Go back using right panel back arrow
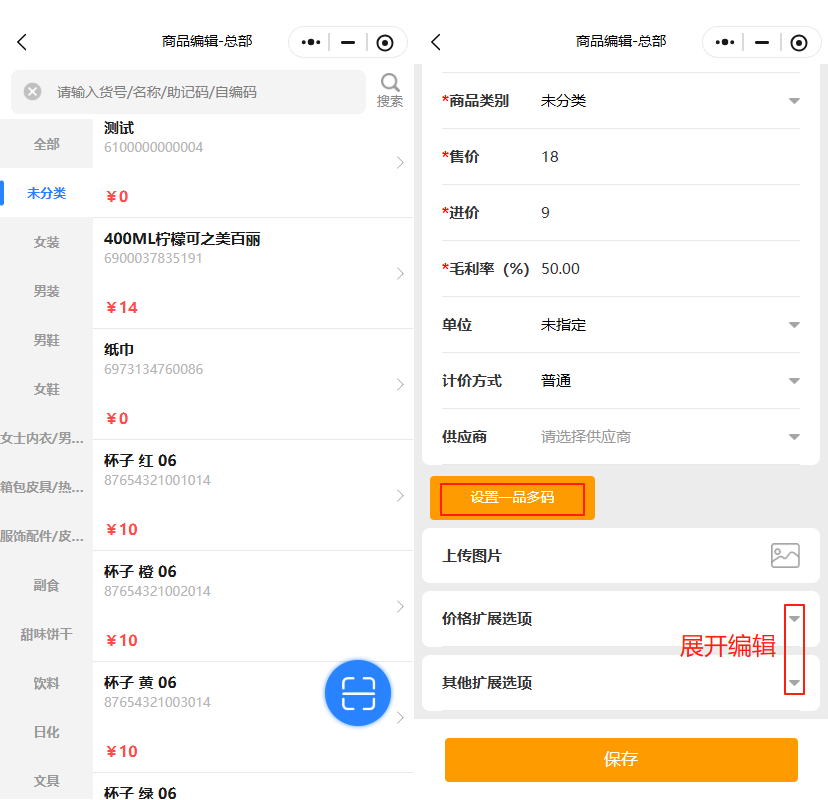The width and height of the screenshot is (828, 800). click(435, 42)
